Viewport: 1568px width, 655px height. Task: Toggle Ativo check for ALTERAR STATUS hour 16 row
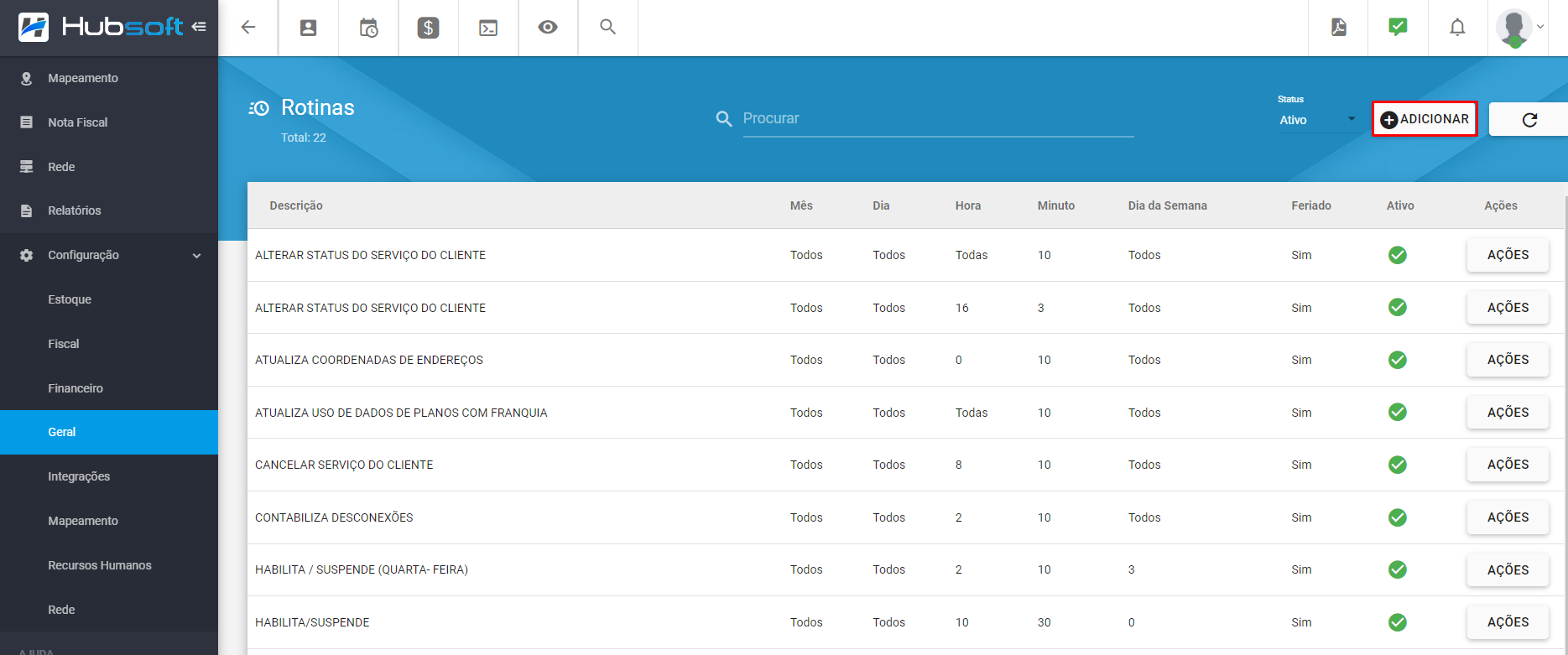coord(1398,308)
